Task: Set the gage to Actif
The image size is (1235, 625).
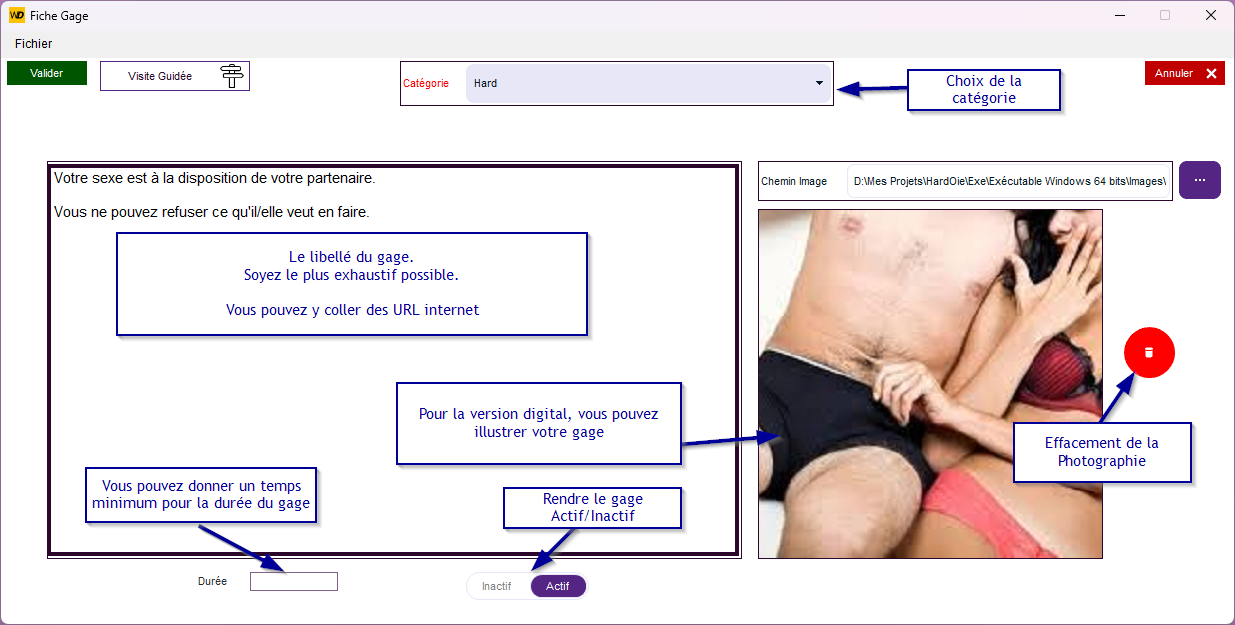Action: pos(558,586)
